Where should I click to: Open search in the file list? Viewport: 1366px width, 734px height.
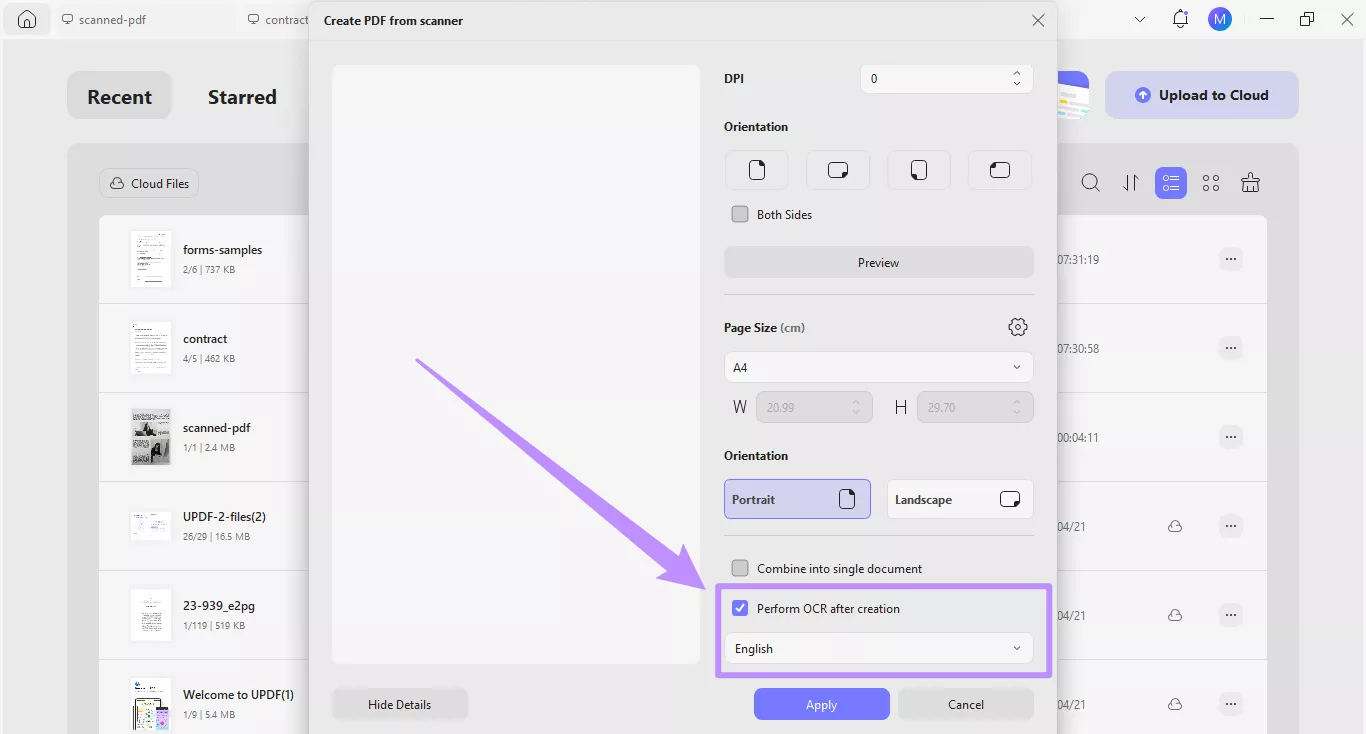[x=1090, y=183]
